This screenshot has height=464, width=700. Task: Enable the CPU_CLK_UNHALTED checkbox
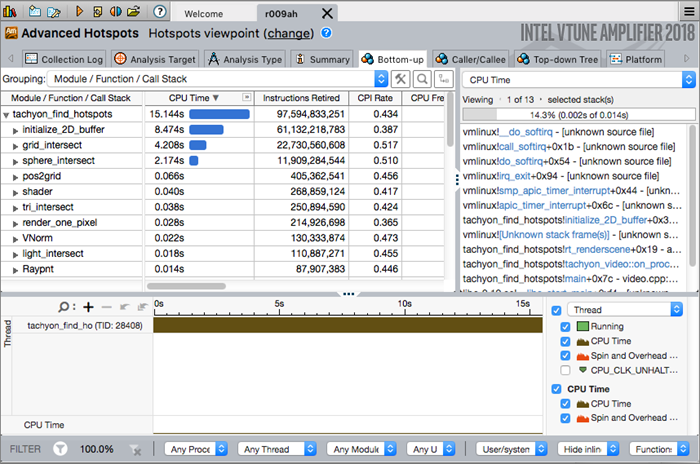click(568, 370)
